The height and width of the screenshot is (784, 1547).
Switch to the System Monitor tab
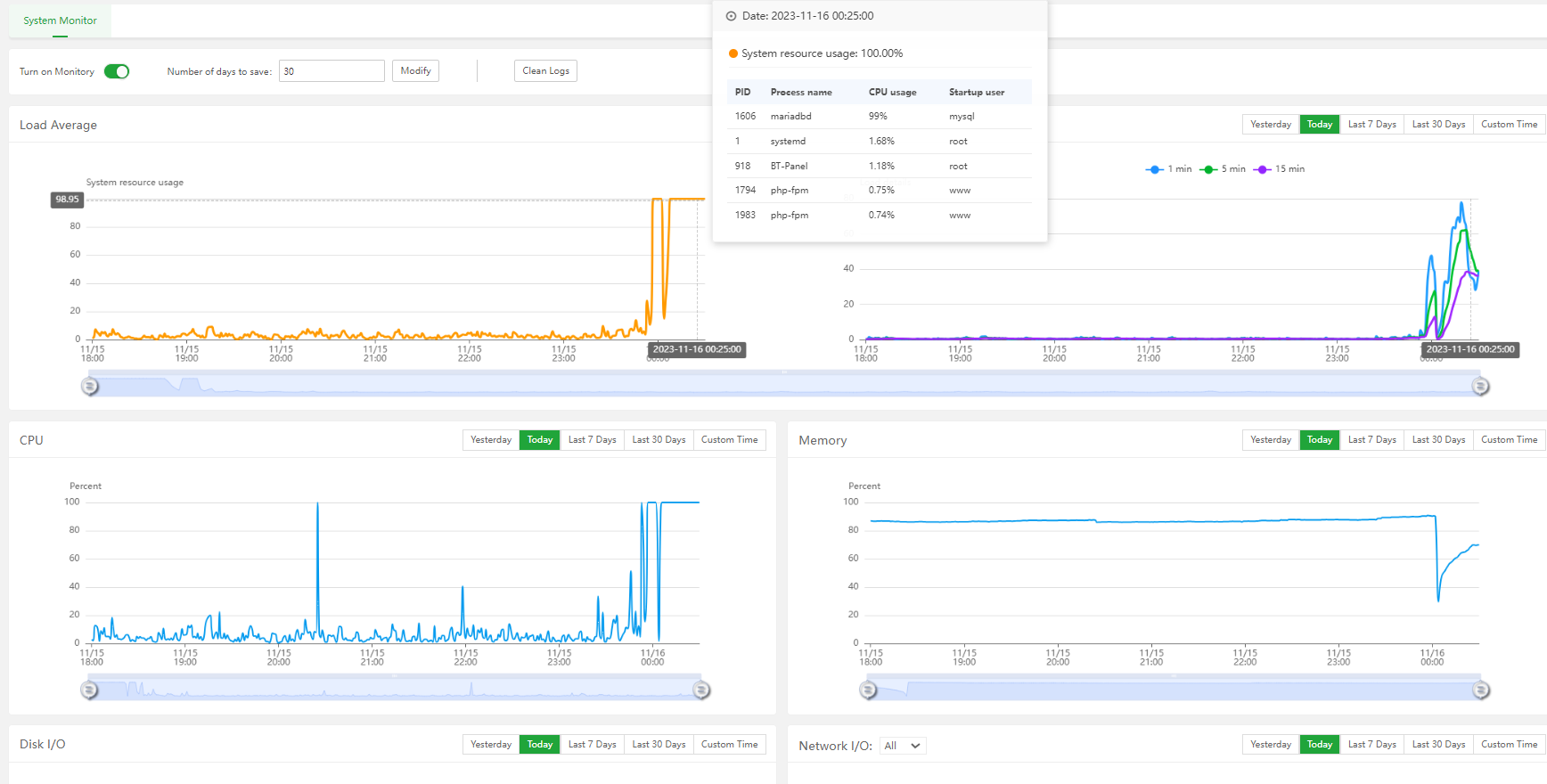click(60, 20)
